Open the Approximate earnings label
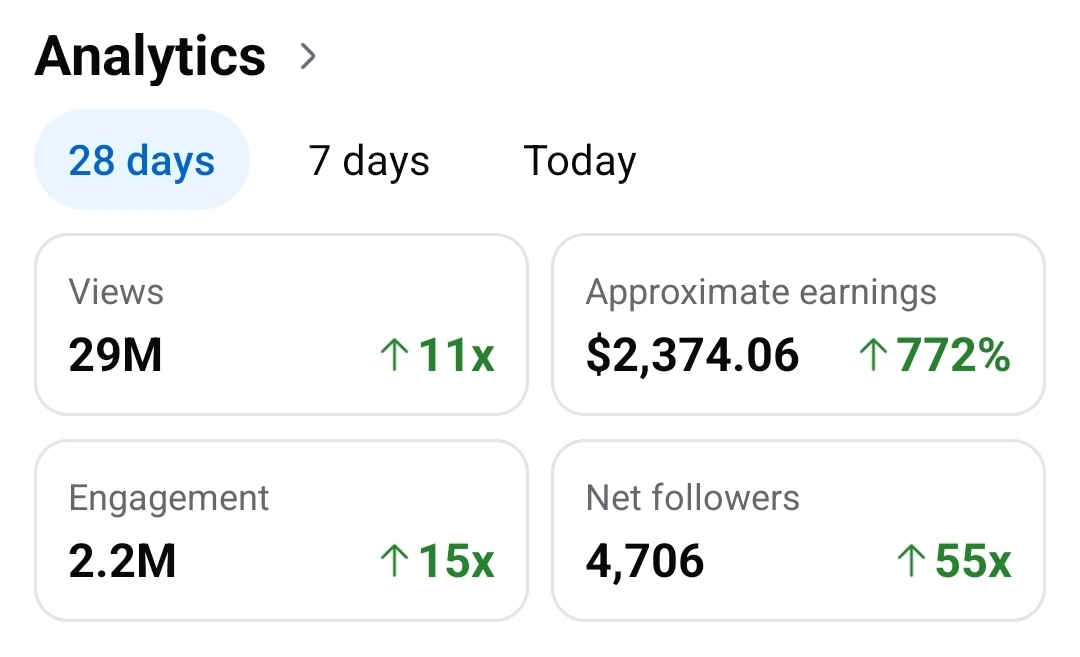This screenshot has height=657, width=1080. [761, 293]
